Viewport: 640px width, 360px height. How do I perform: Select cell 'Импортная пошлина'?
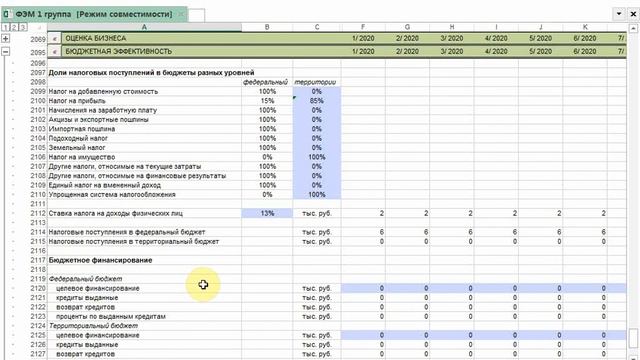pos(144,129)
